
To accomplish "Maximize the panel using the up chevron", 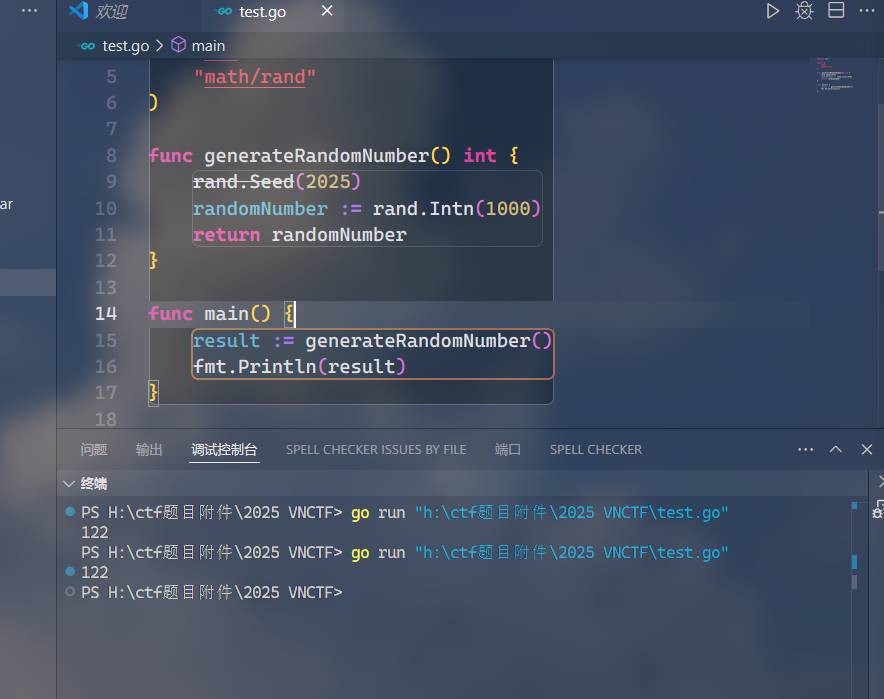I will [836, 450].
